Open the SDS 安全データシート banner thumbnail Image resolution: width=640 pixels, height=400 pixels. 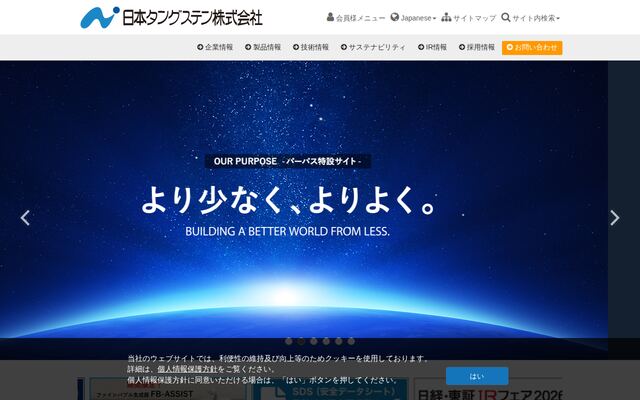(330, 389)
